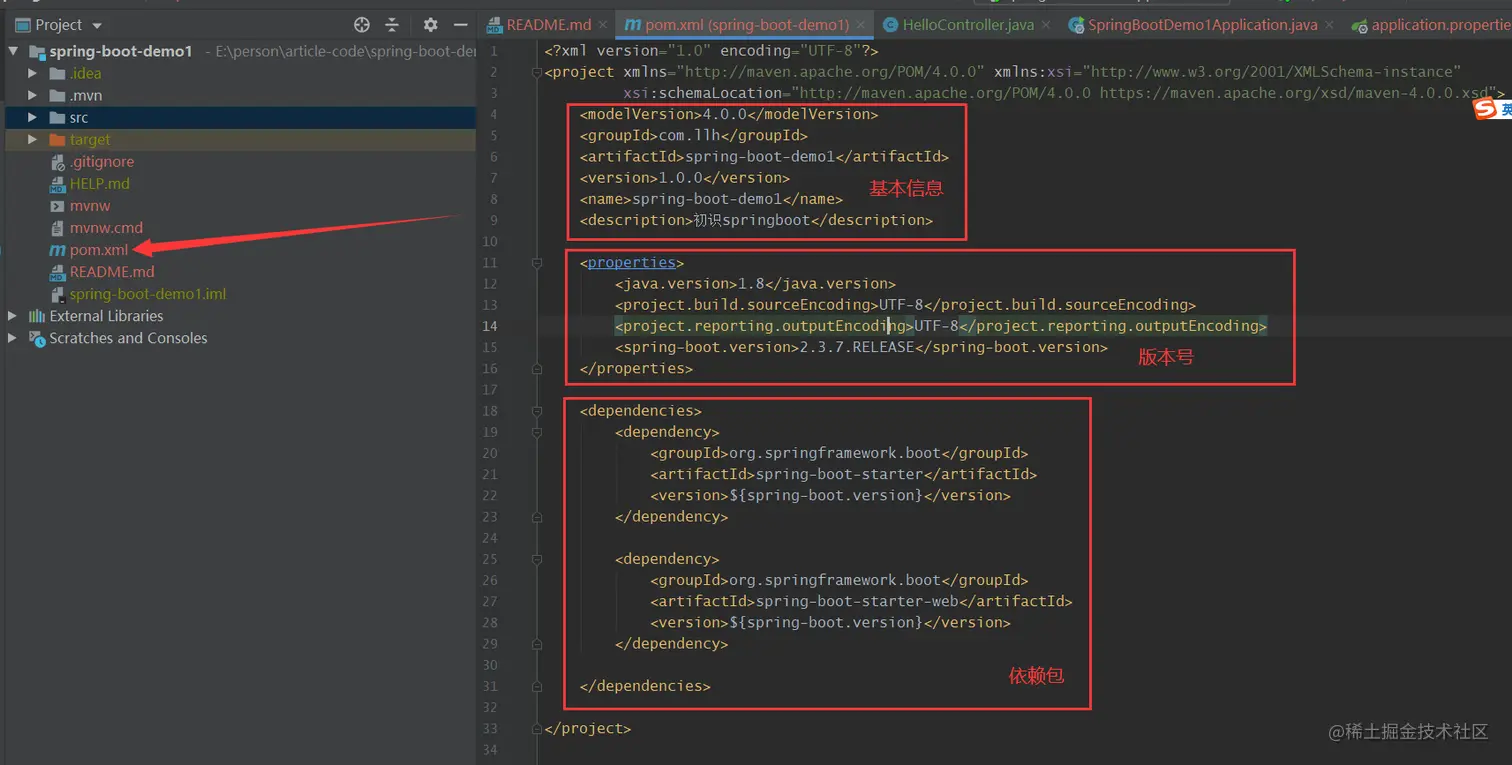Fold the <project> tag on line 2
Image resolution: width=1512 pixels, height=765 pixels.
[537, 72]
